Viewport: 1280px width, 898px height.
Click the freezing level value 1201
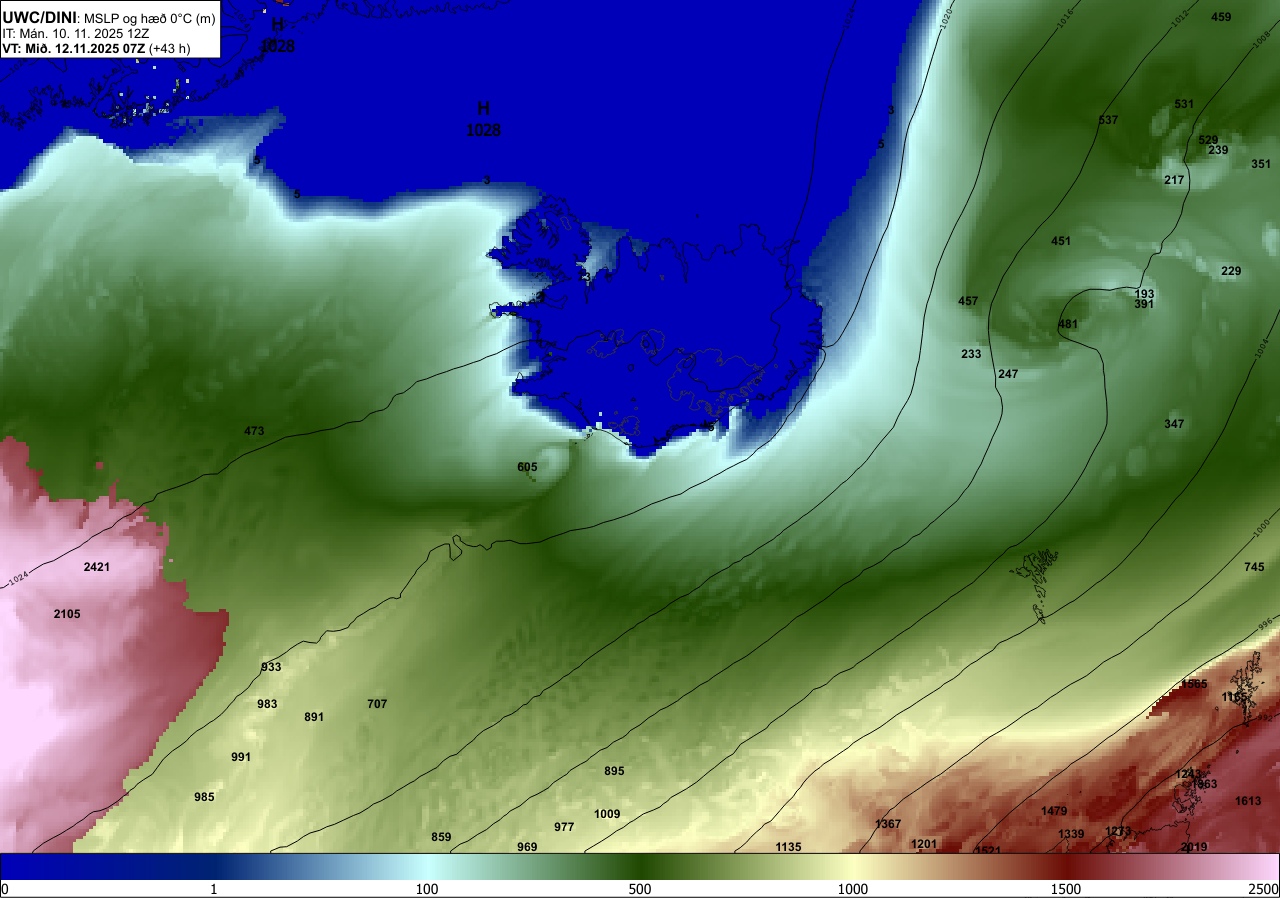click(924, 844)
